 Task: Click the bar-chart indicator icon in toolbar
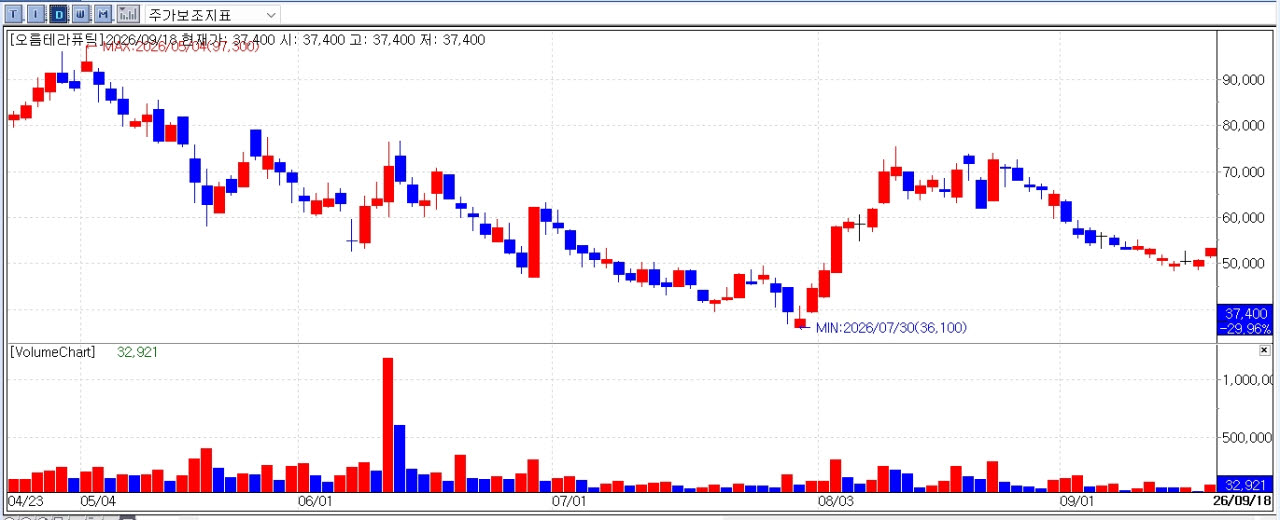[128, 14]
